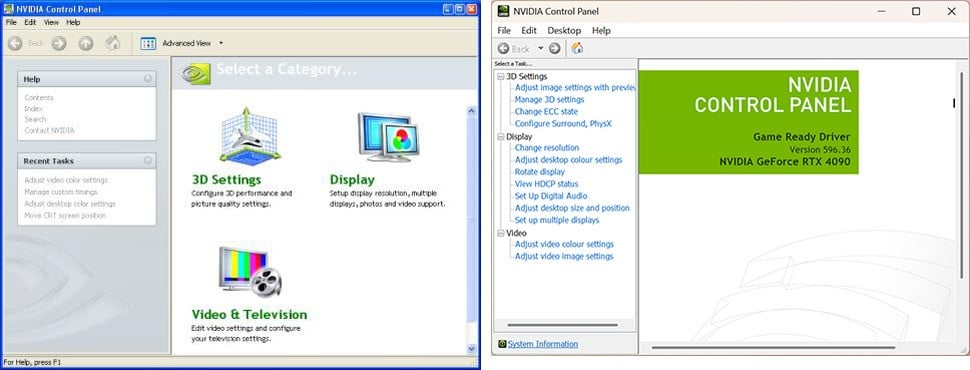970x370 pixels.
Task: Open File menu in new Control Panel window
Action: pos(504,30)
